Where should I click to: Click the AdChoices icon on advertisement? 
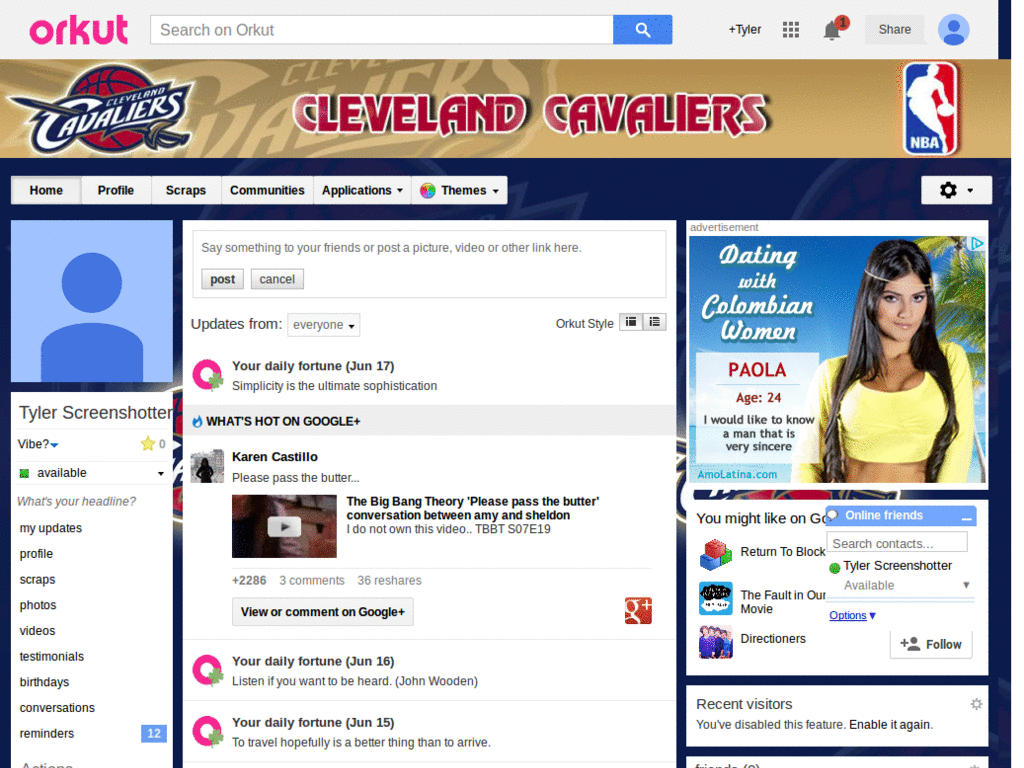point(977,244)
